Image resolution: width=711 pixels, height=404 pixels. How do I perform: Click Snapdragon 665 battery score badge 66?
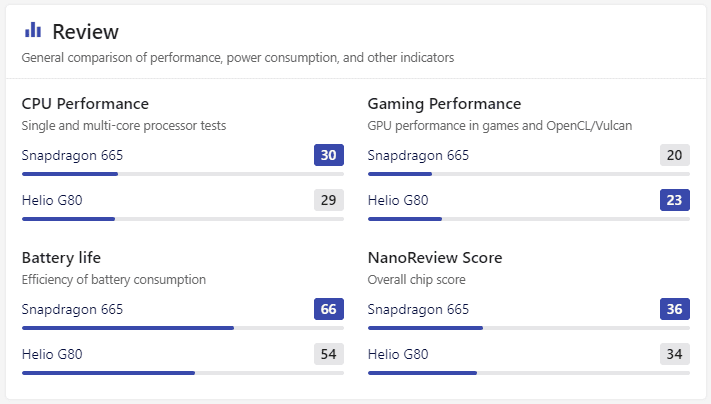(x=329, y=309)
